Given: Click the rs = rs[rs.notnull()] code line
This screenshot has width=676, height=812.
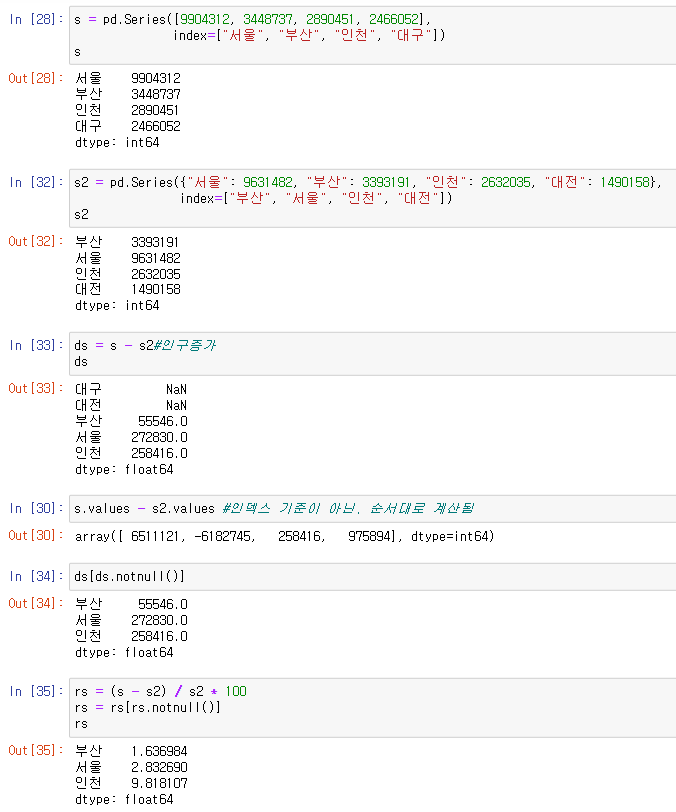Looking at the screenshot, I should click(x=148, y=707).
